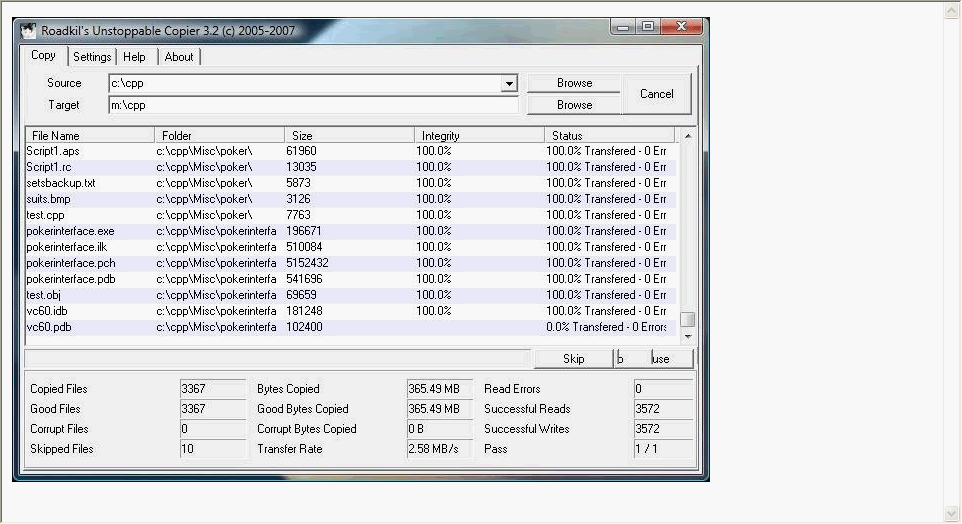Maximize the Unstoppable Copier window
The height and width of the screenshot is (524, 962).
(x=648, y=27)
